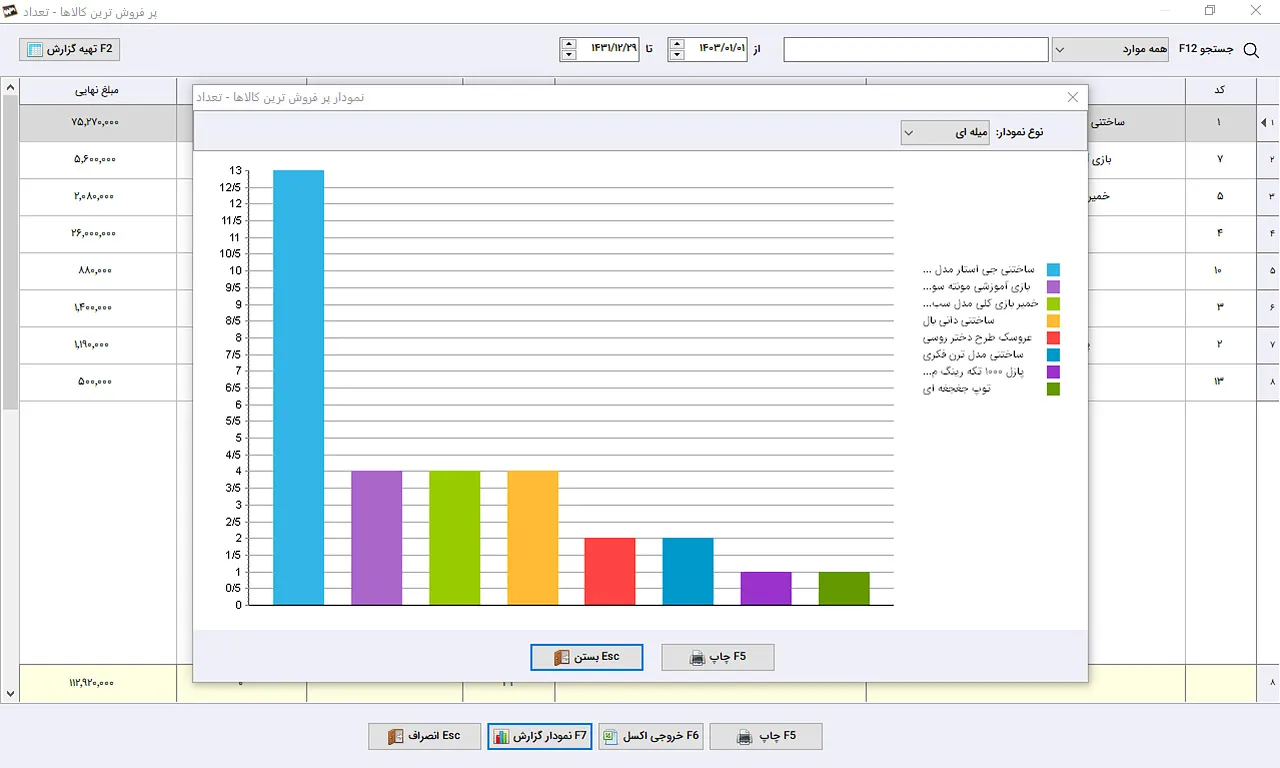
Task: Click the magnifier search icon
Action: [1250, 50]
